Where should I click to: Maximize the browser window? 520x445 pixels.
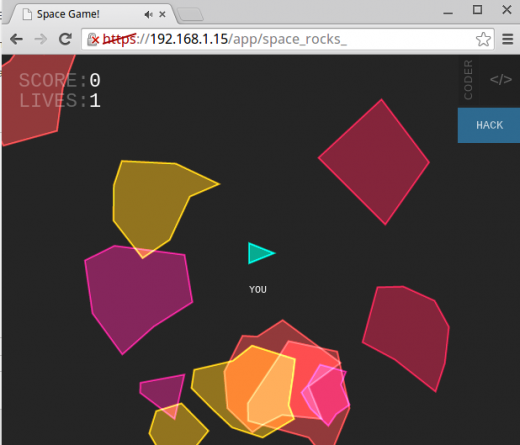point(477,10)
